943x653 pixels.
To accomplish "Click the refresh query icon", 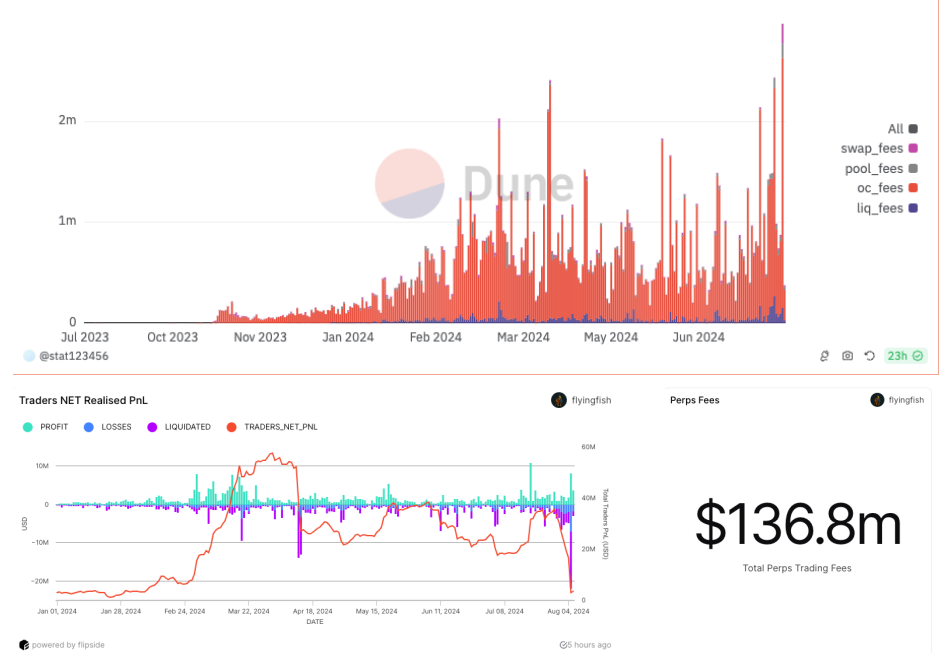I will (870, 356).
